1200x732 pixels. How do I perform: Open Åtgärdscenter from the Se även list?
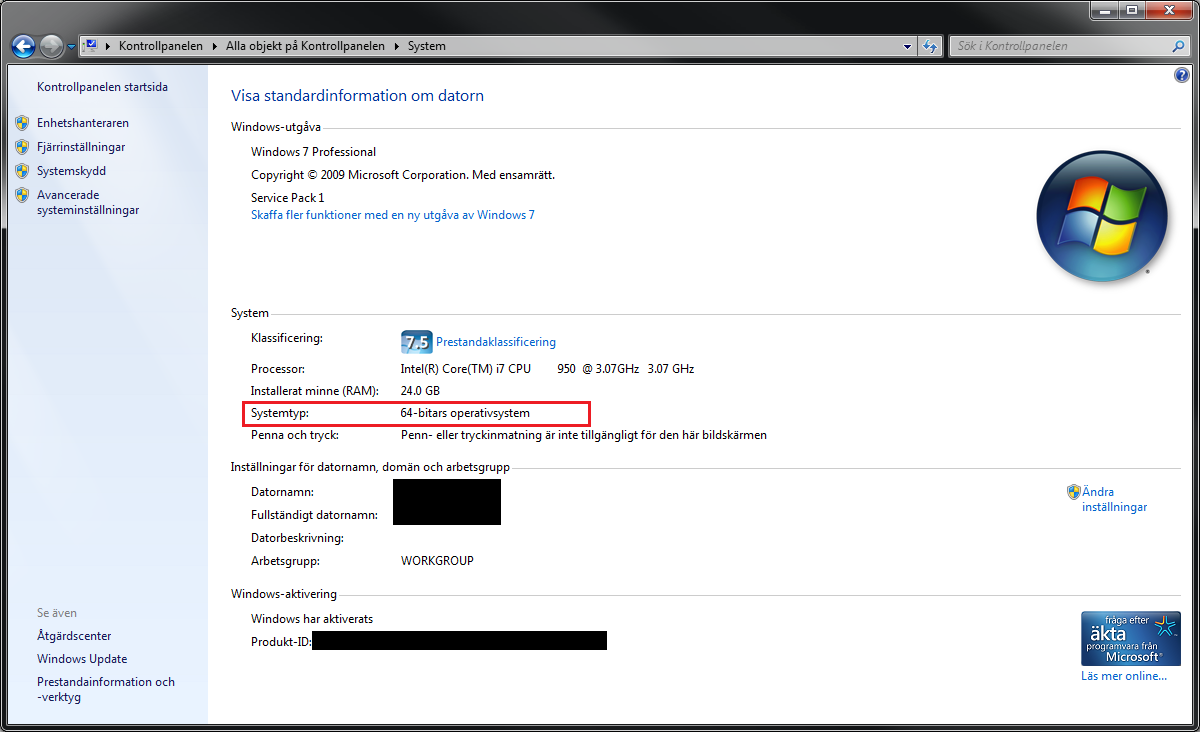(74, 636)
